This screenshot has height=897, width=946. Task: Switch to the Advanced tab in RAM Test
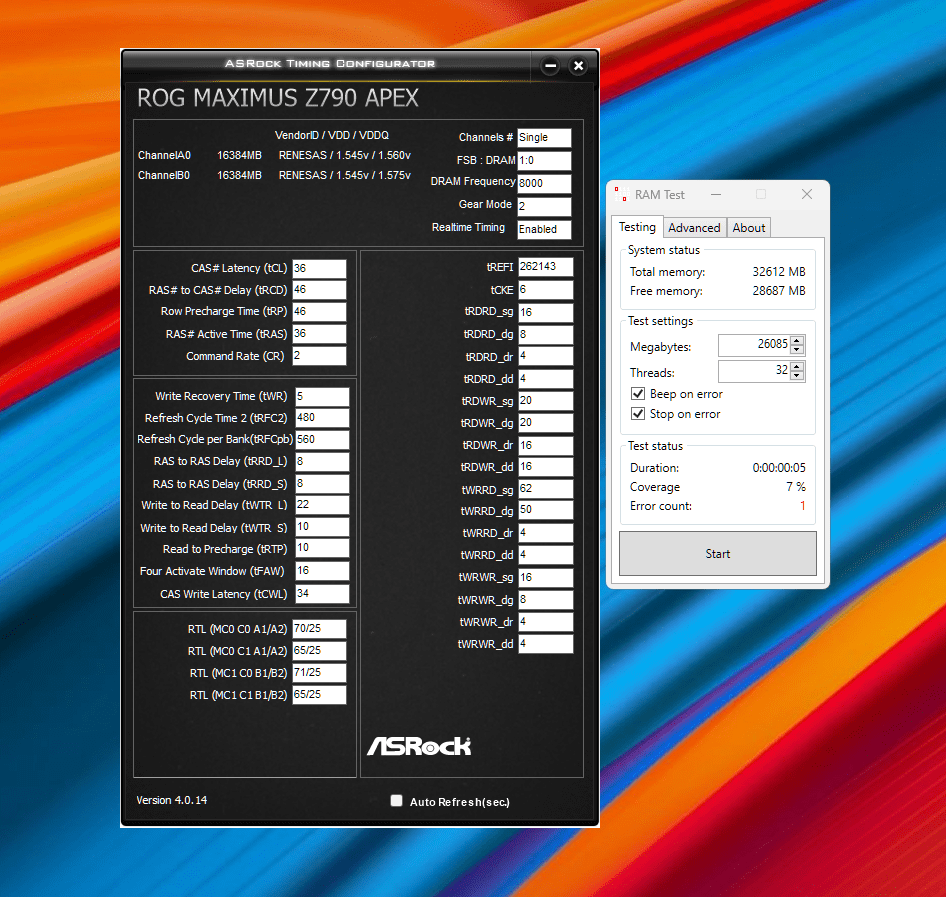[x=694, y=227]
